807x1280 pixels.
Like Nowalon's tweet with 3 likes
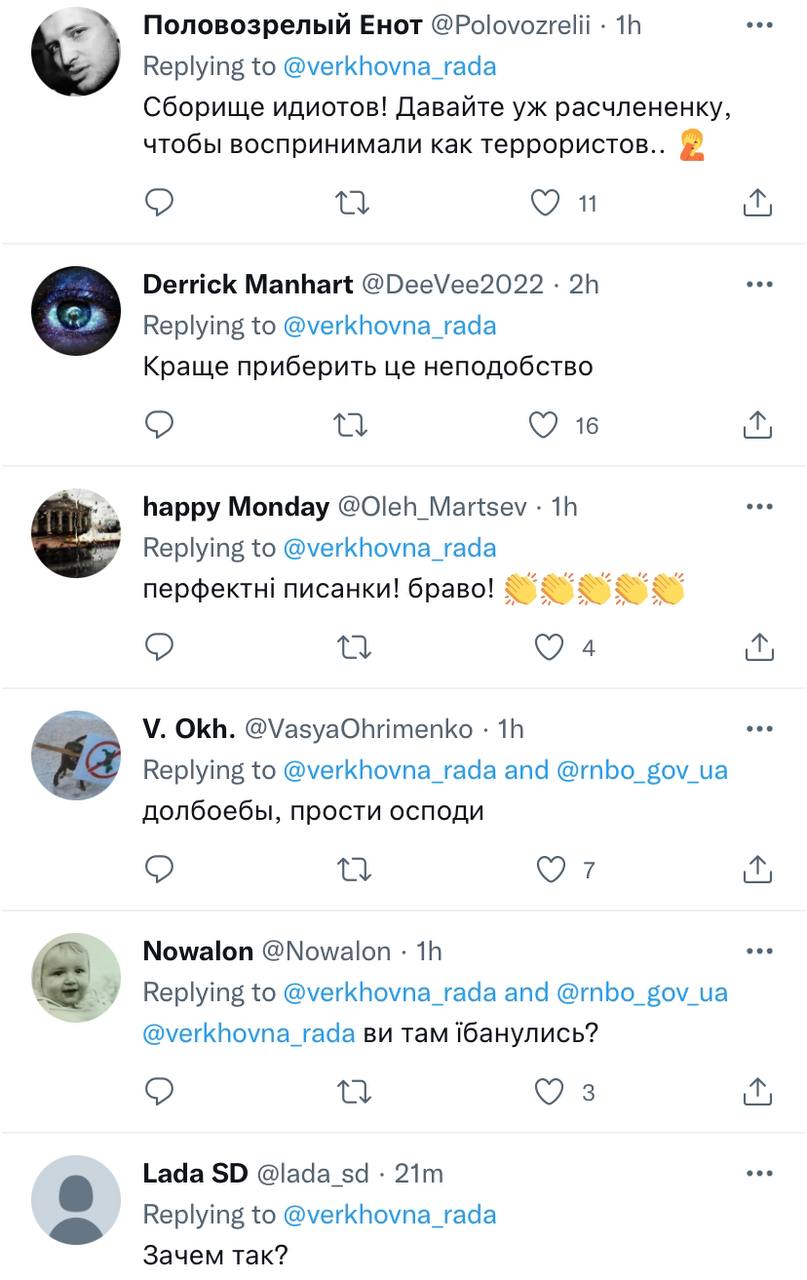pyautogui.click(x=550, y=1092)
